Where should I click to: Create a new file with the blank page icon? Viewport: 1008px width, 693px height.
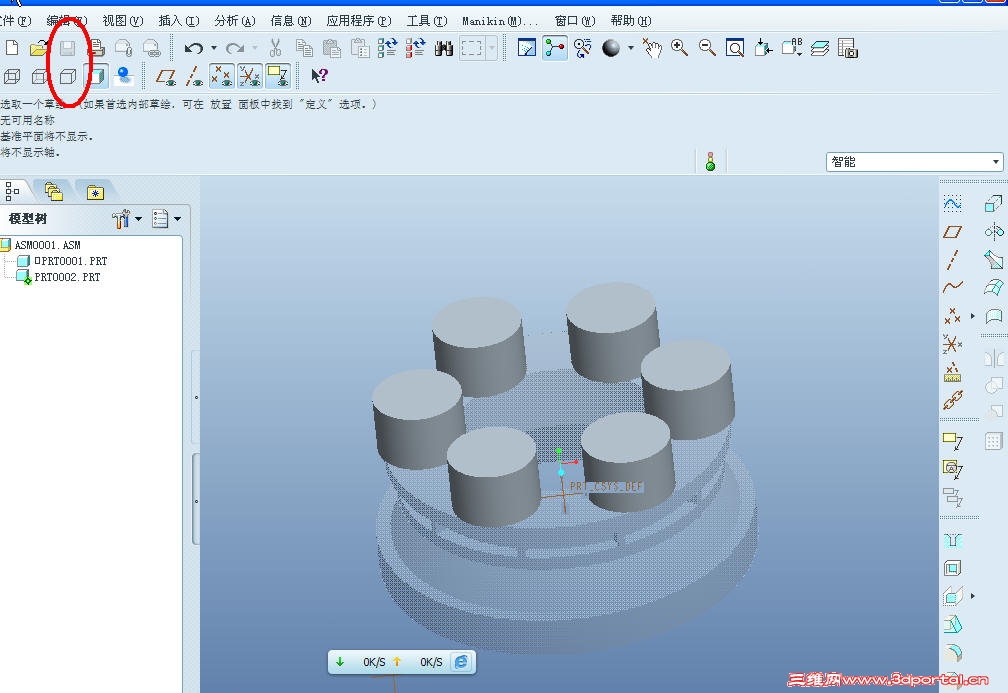(12, 48)
